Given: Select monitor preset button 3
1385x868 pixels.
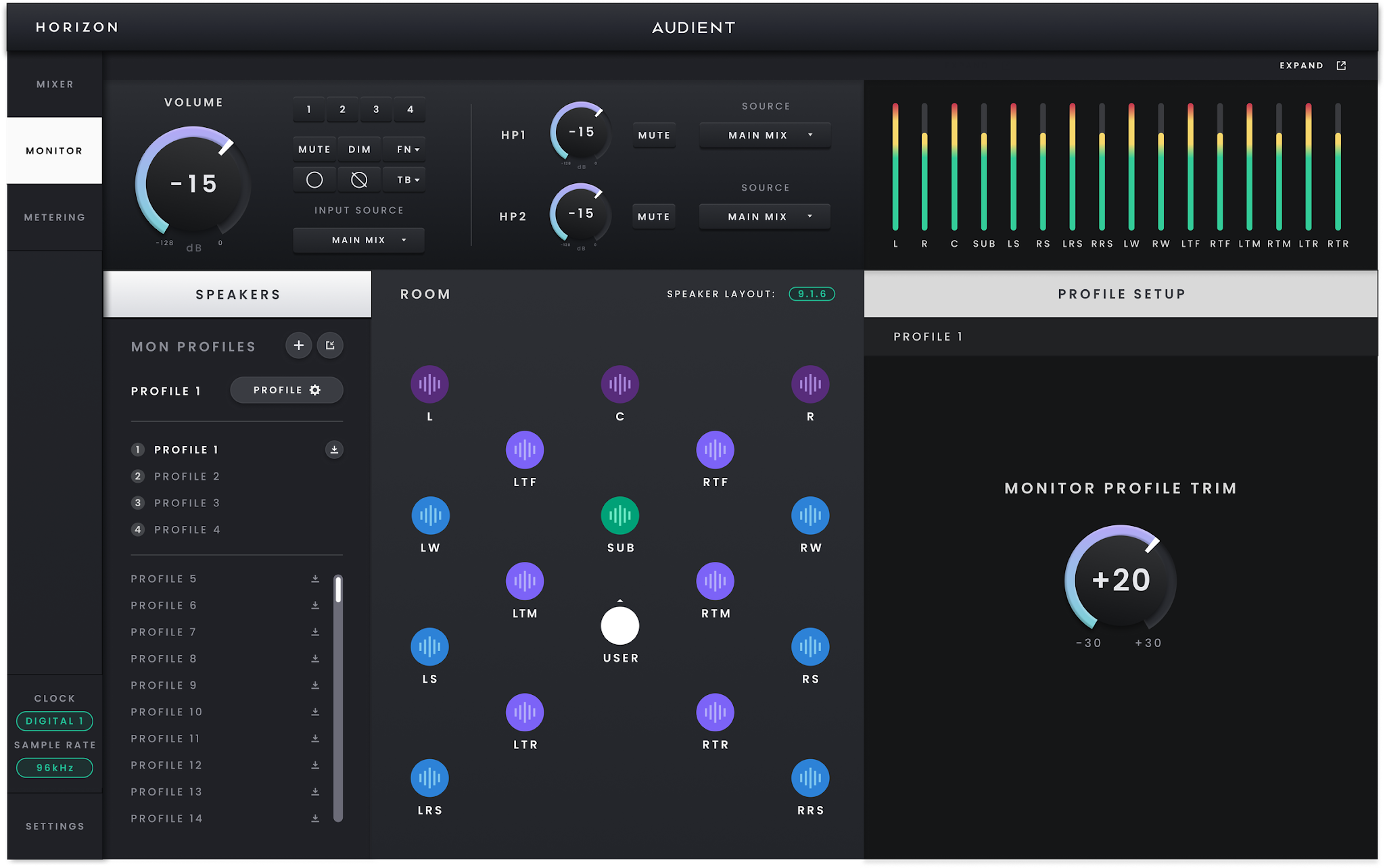Looking at the screenshot, I should (x=376, y=110).
